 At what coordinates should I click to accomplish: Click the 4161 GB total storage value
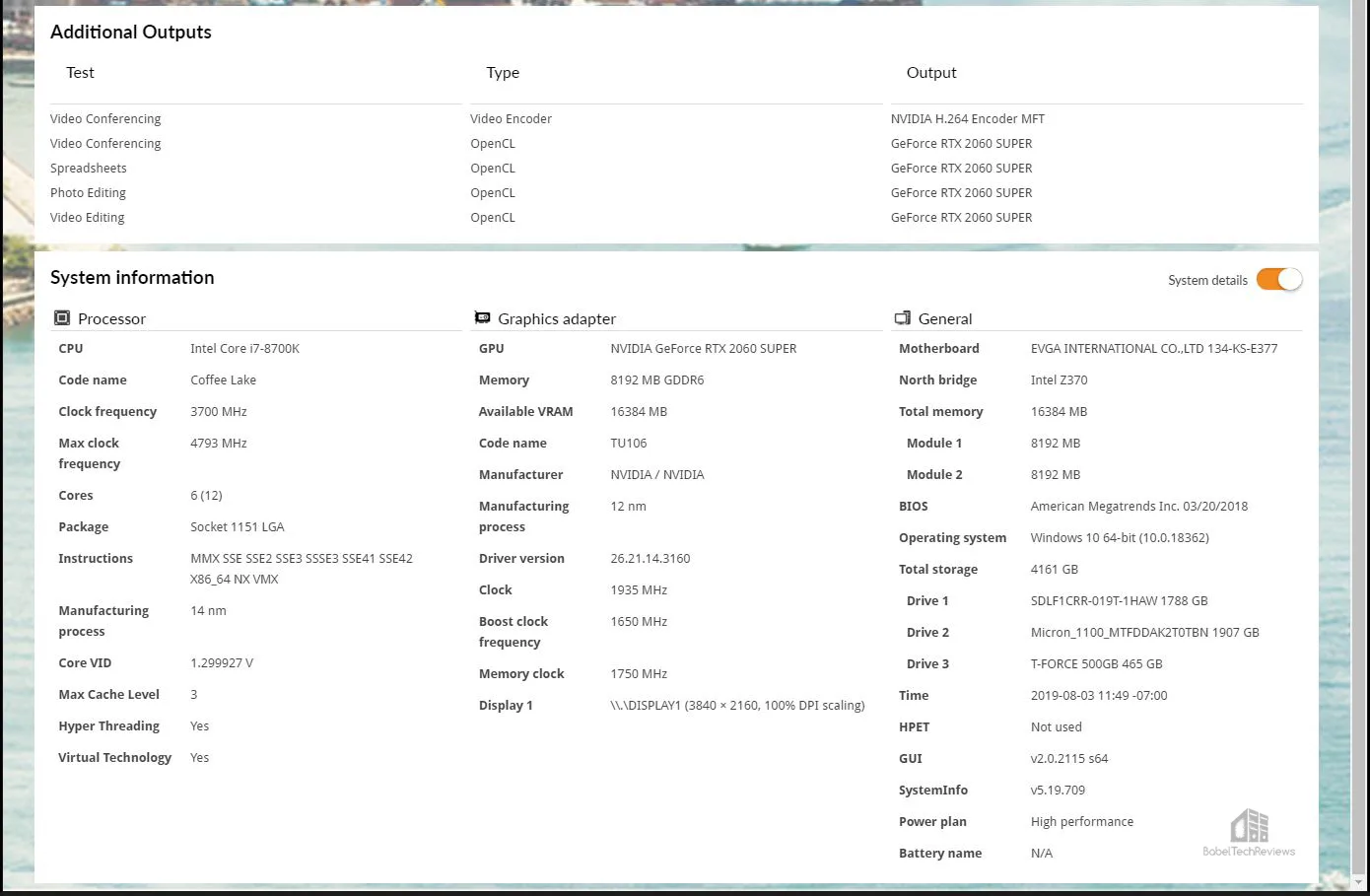1055,570
